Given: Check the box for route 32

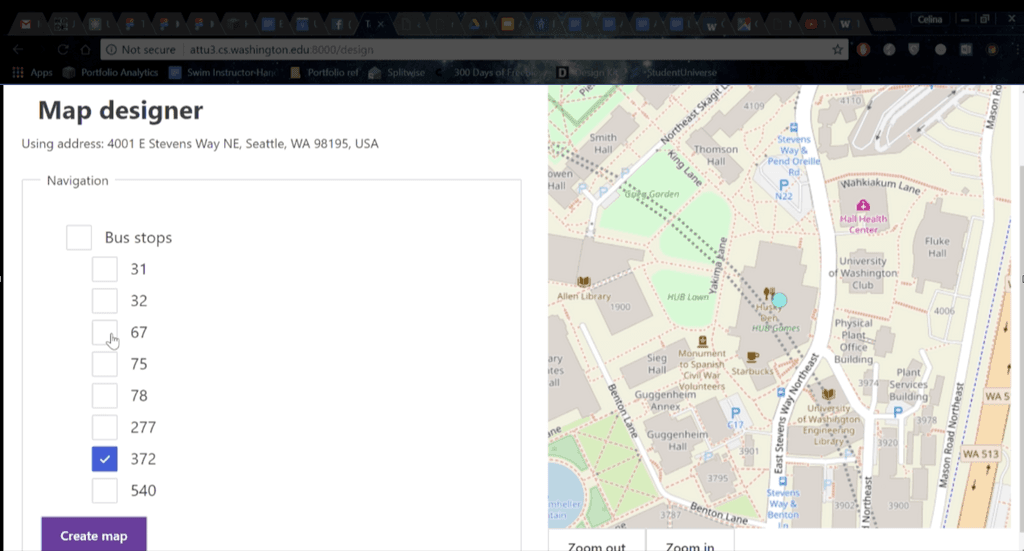Looking at the screenshot, I should pyautogui.click(x=104, y=300).
